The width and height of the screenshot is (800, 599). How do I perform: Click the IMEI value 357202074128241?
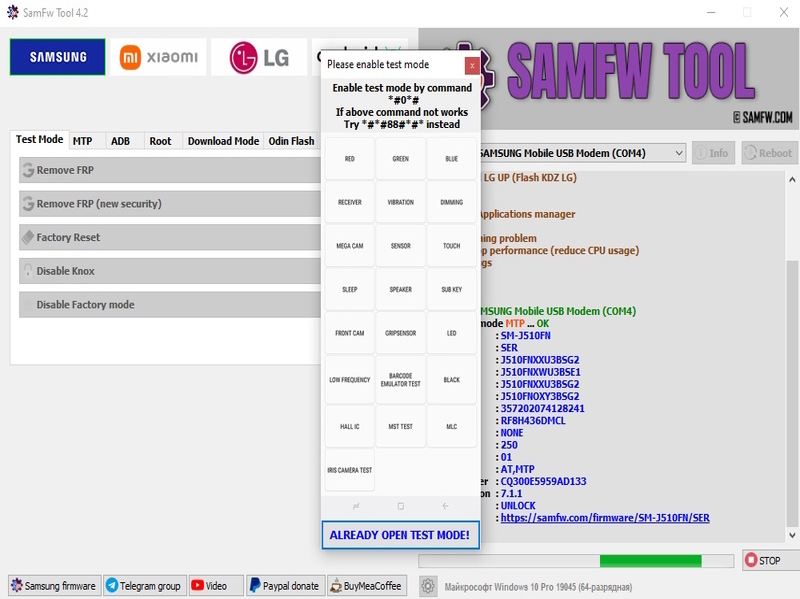[542, 409]
